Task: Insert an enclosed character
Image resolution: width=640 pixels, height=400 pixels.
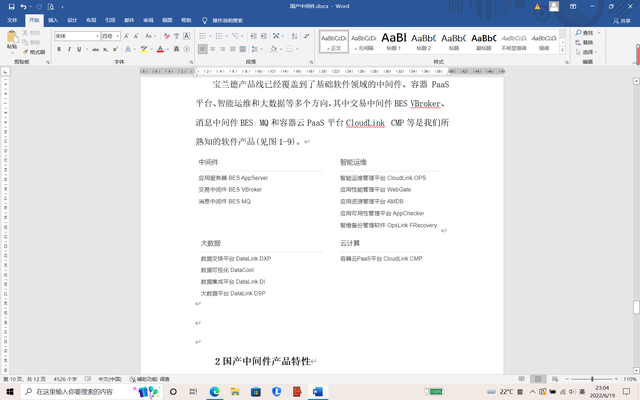Action: (x=187, y=49)
